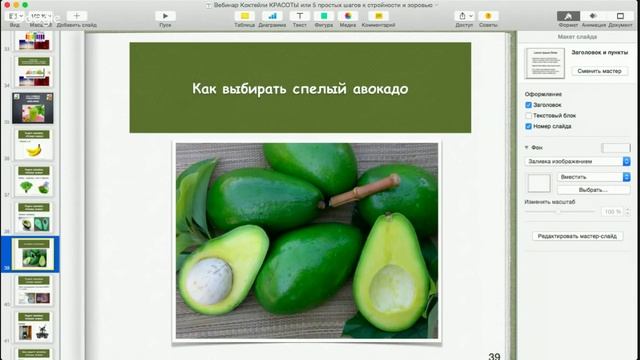Click the Макет слайда panel header
Screen dimensions: 640x360
(x=577, y=37)
